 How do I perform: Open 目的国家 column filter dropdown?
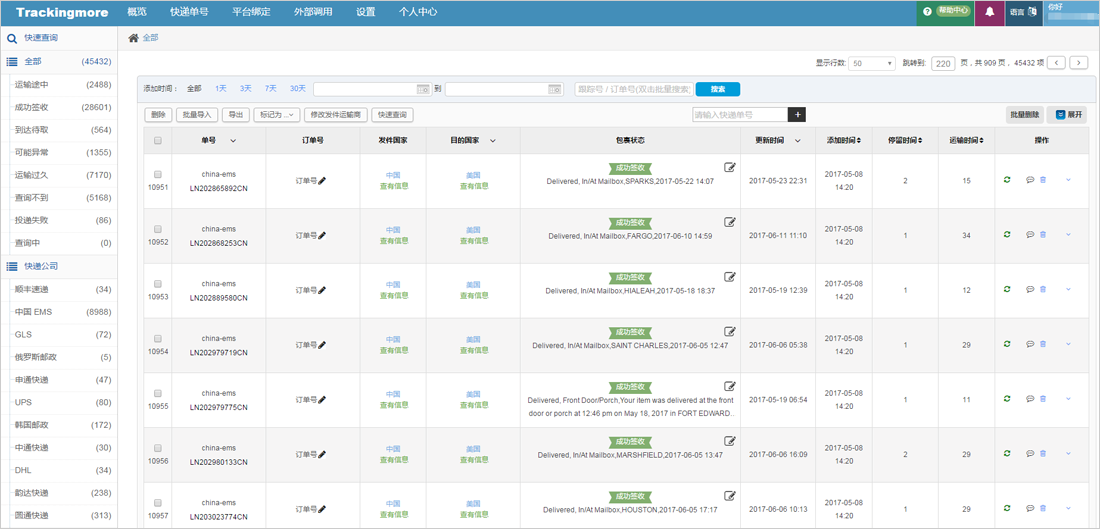pyautogui.click(x=492, y=140)
